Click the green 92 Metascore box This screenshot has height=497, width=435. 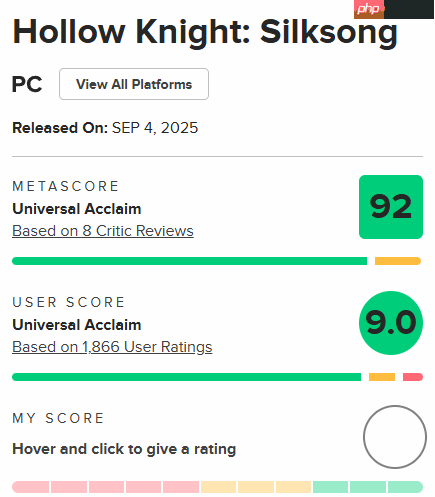pyautogui.click(x=391, y=207)
